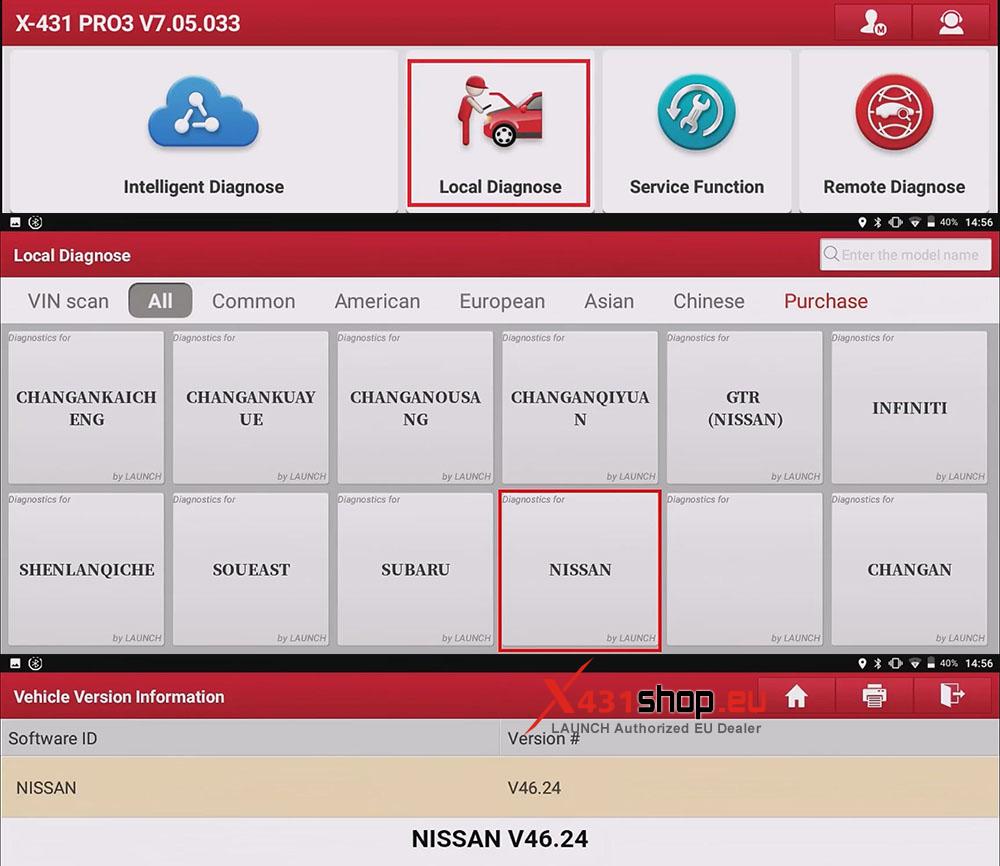This screenshot has height=866, width=1000.
Task: View the Chinese brands tab
Action: pyautogui.click(x=709, y=301)
